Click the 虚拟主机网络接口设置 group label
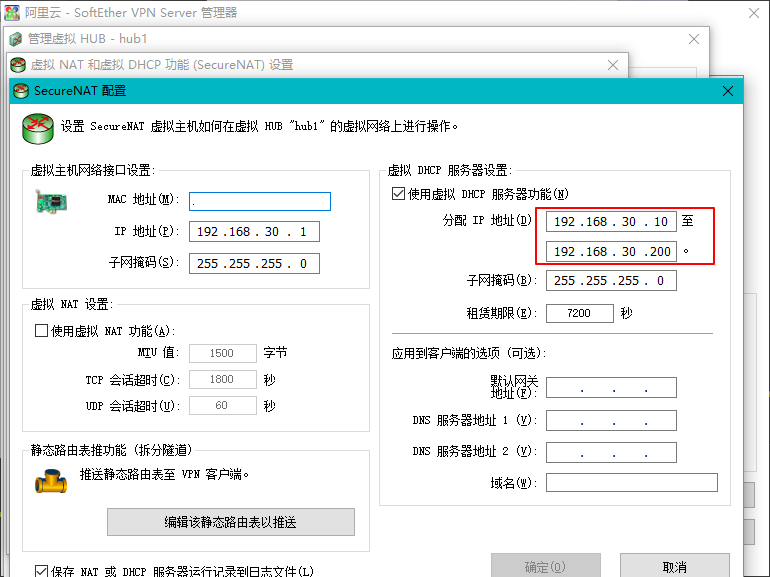Viewport: 770px width, 577px height. click(x=93, y=170)
